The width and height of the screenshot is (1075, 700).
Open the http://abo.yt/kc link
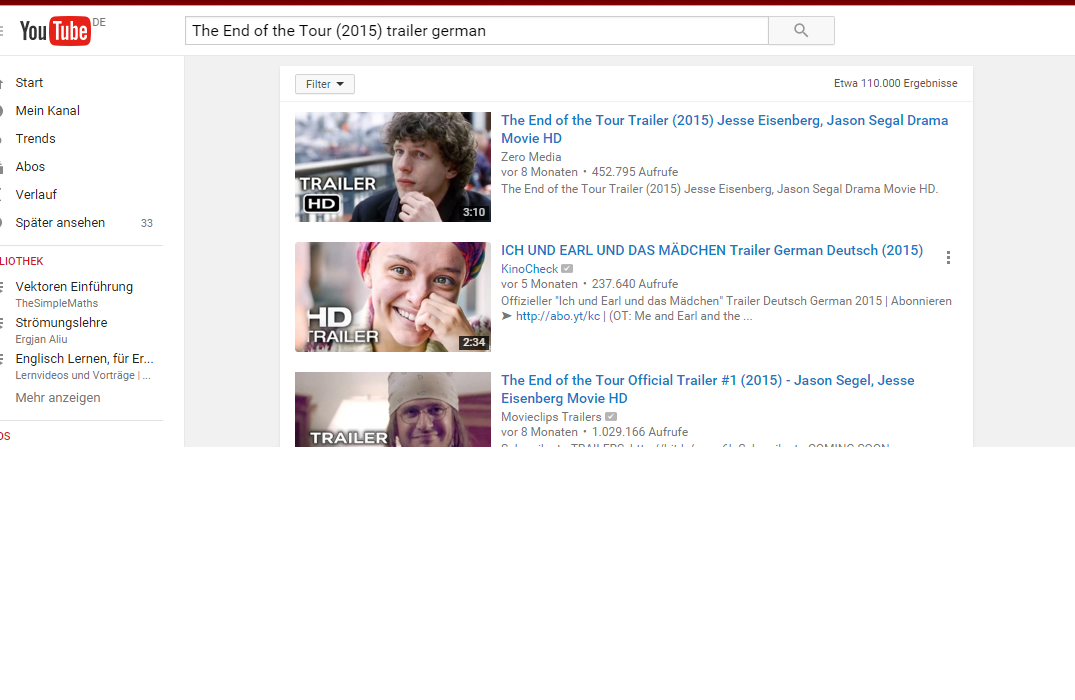pyautogui.click(x=558, y=316)
